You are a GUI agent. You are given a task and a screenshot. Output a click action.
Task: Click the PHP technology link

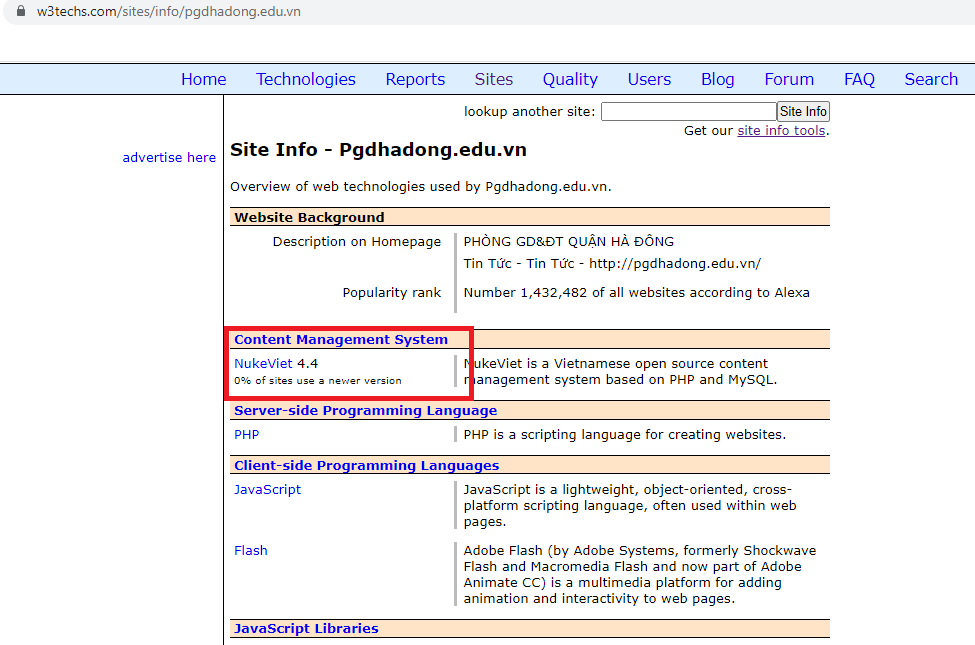coord(246,435)
